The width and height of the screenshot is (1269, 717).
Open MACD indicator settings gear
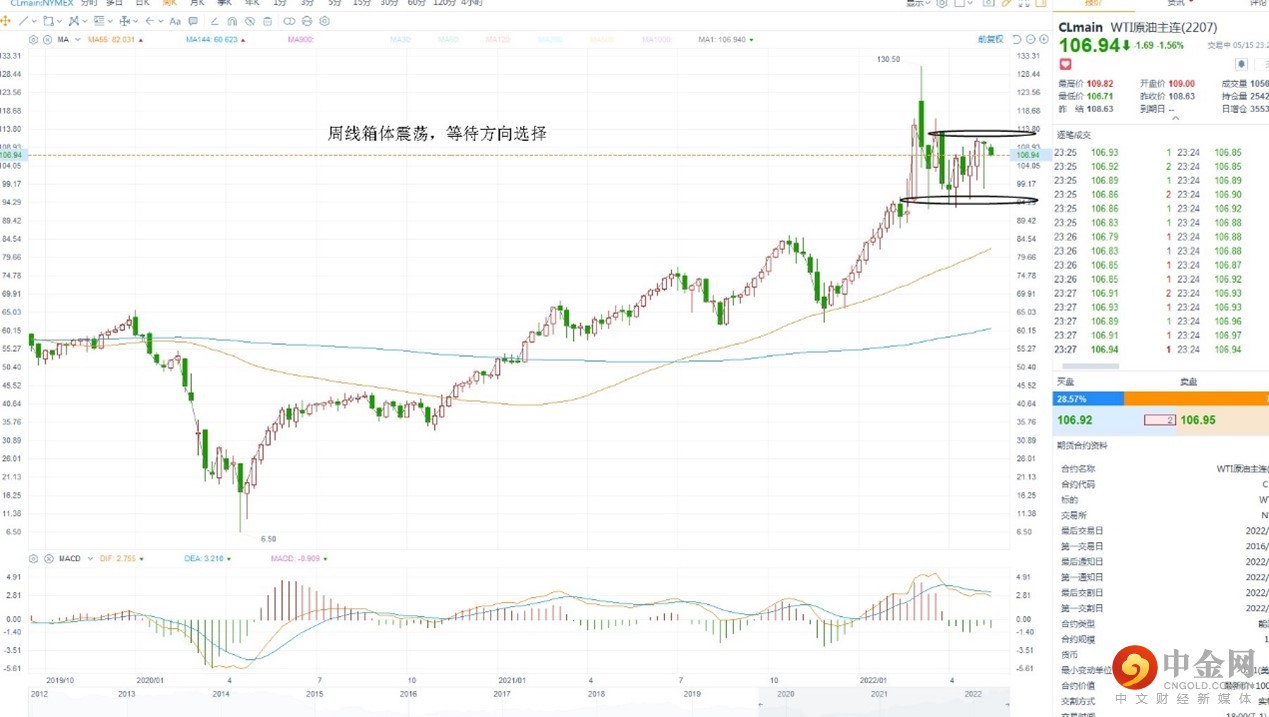coord(33,558)
